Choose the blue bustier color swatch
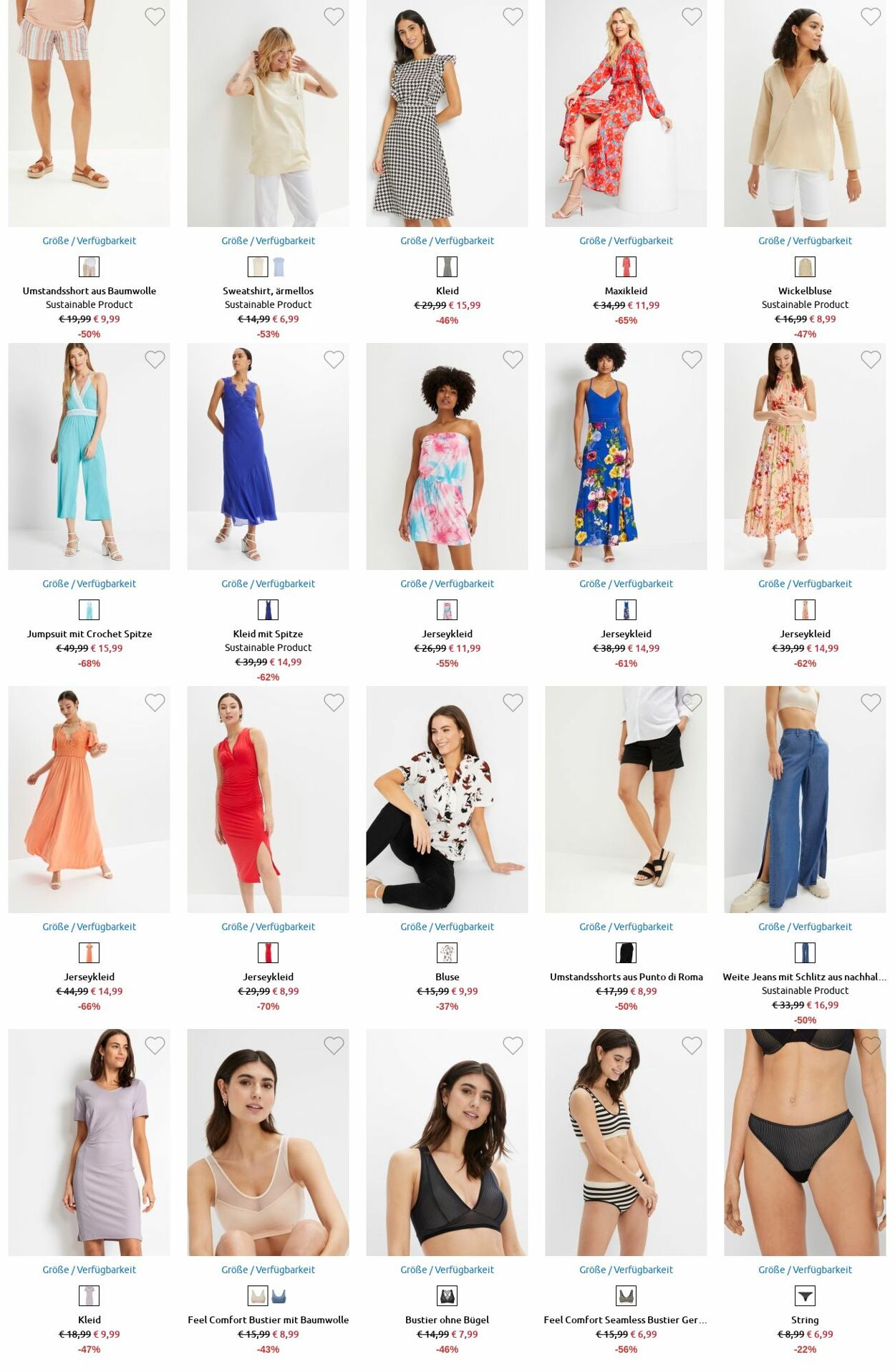Screen dimensions: 895x1372 (x=279, y=1296)
